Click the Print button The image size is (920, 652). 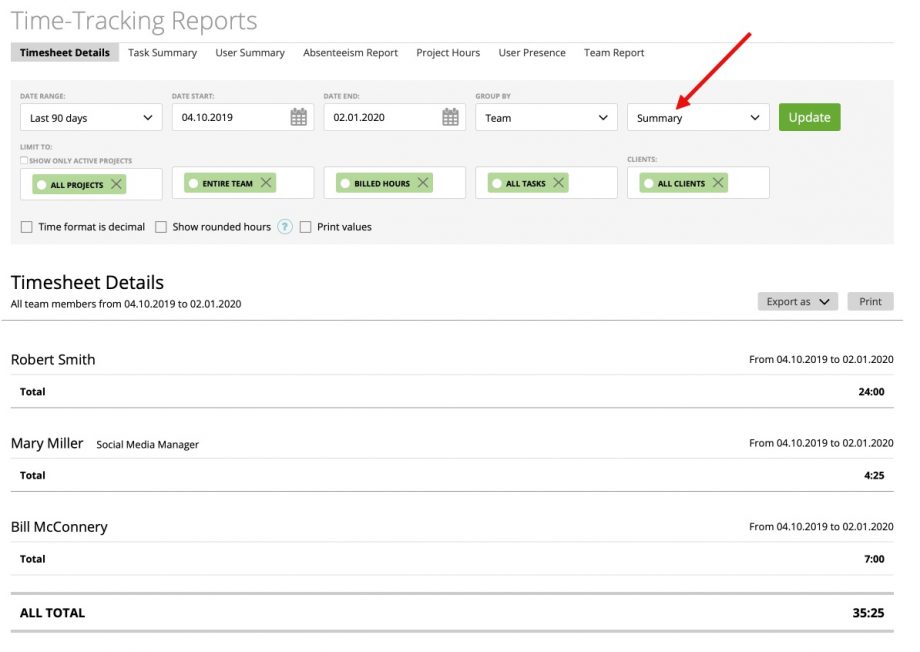click(870, 301)
